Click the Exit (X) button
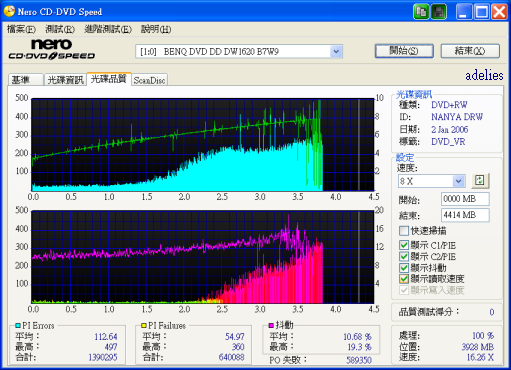The image size is (511, 370). pos(470,51)
